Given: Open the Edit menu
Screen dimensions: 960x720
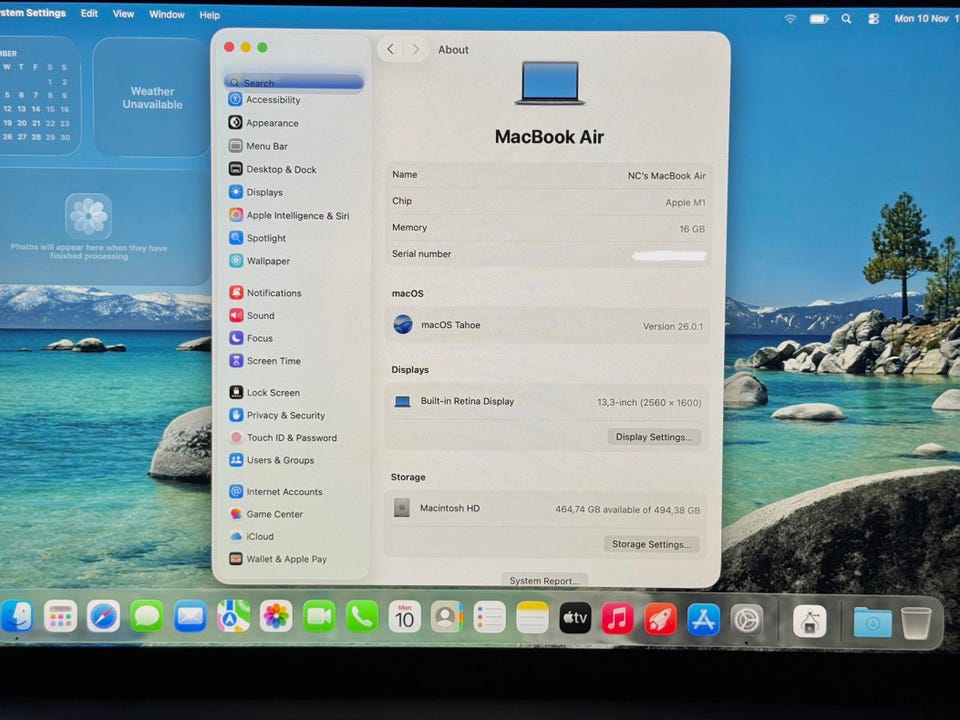Looking at the screenshot, I should (x=89, y=14).
